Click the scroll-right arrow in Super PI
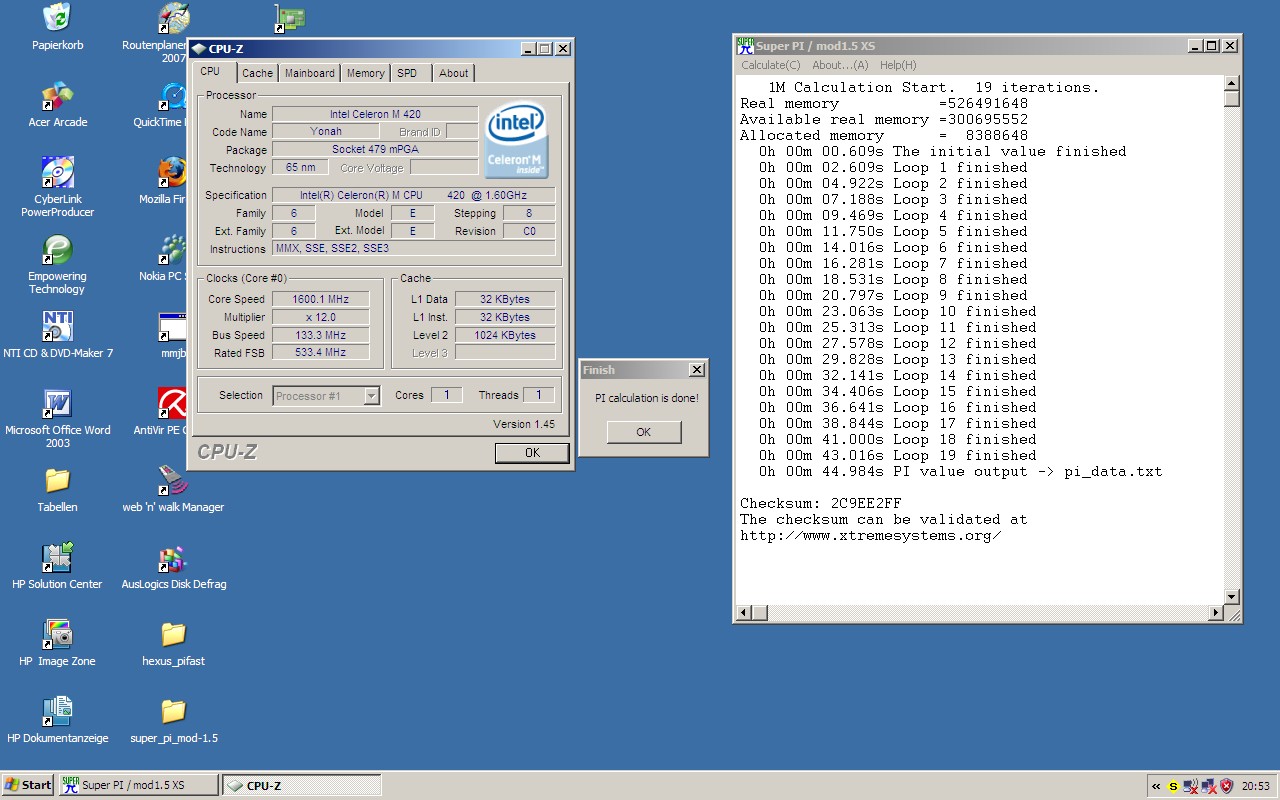The height and width of the screenshot is (800, 1280). coord(1216,612)
